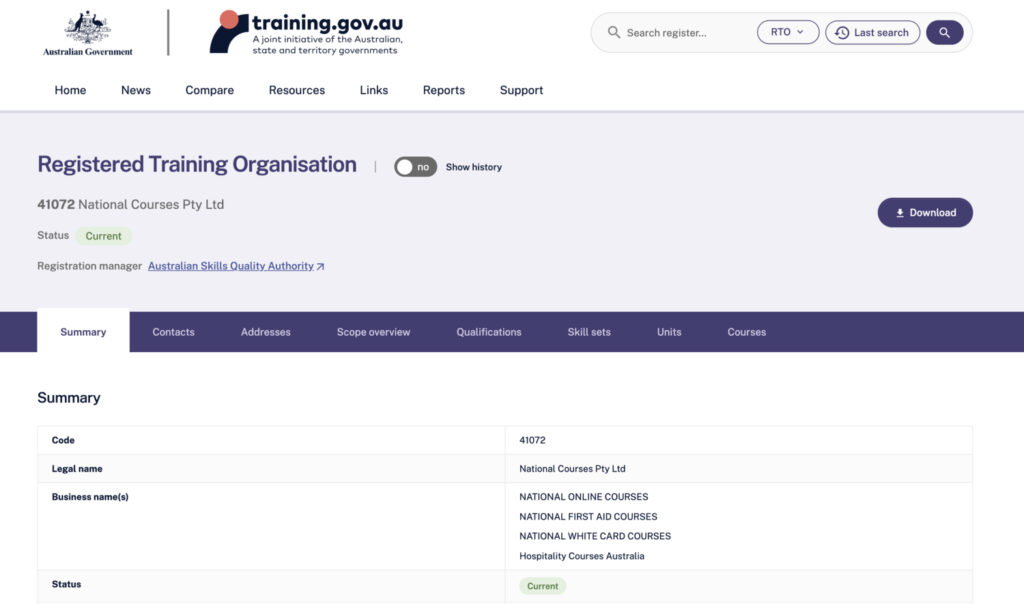The width and height of the screenshot is (1024, 604).
Task: Switch to the Addresses tab
Action: click(x=265, y=332)
